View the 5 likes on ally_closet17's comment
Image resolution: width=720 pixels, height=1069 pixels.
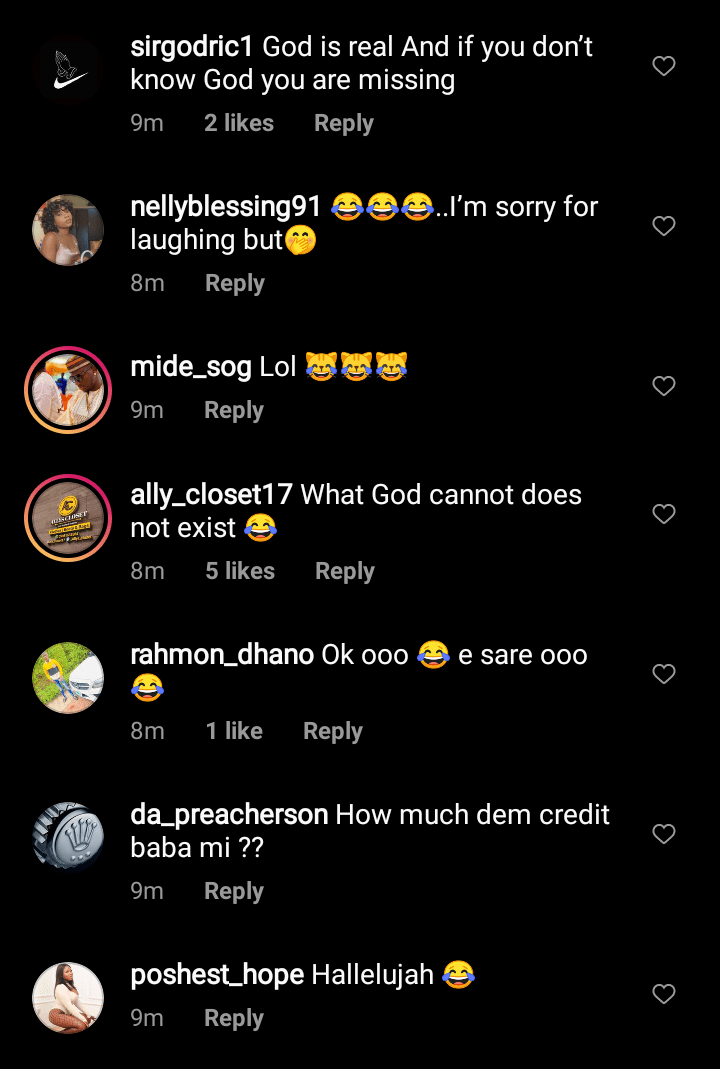point(240,572)
